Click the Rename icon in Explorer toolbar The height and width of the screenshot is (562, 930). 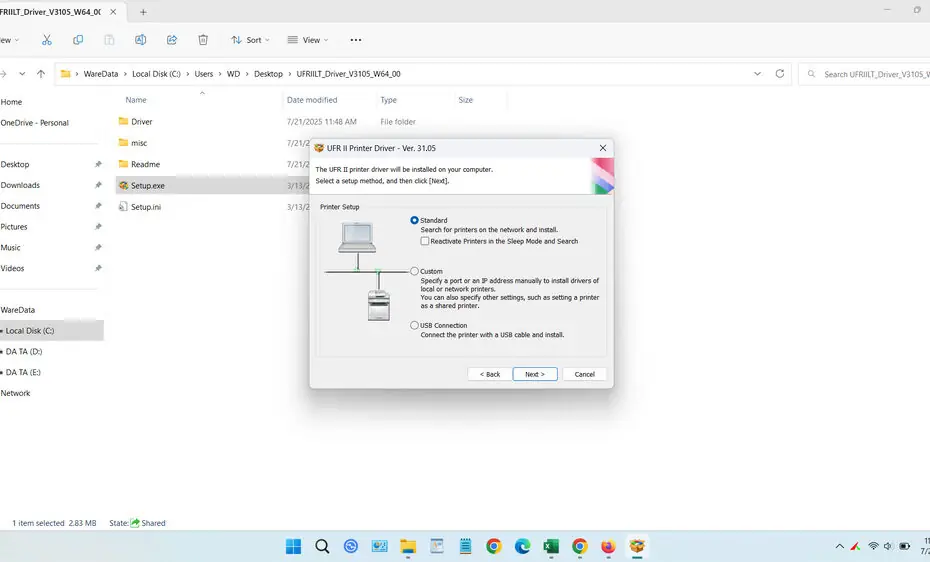141,40
